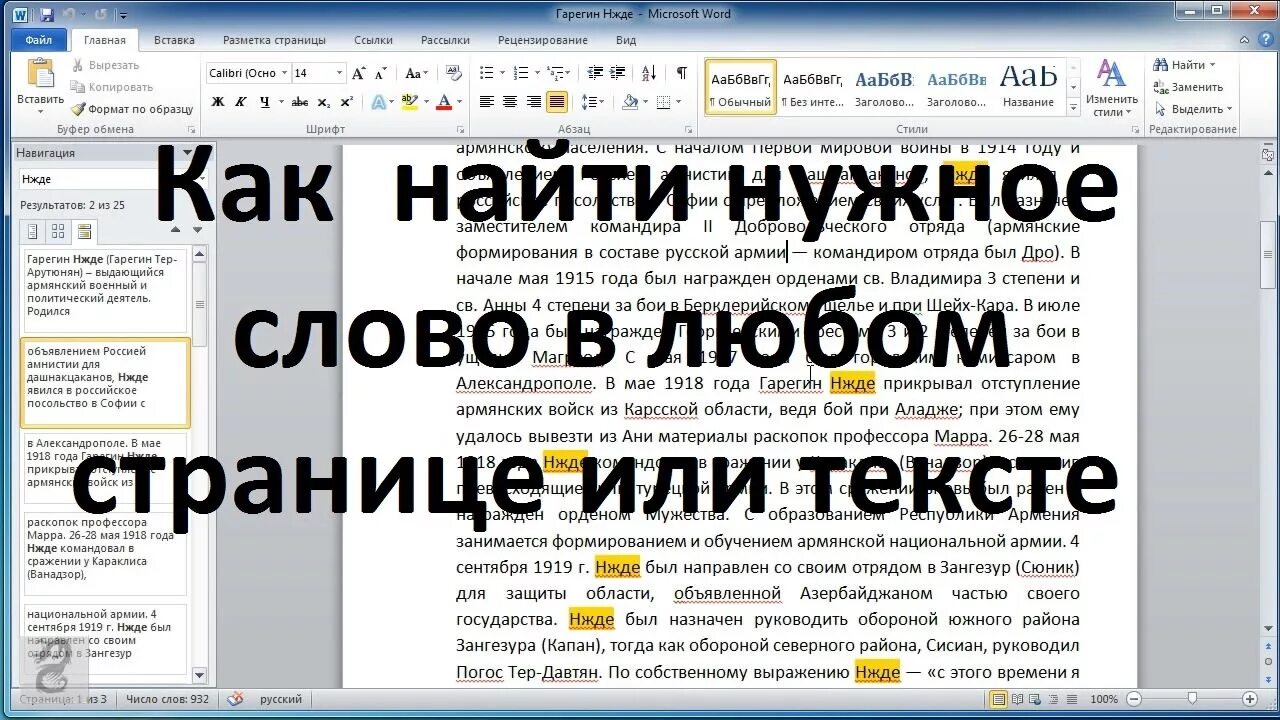1280x720 pixels.
Task: Increase font size with the grow font icon
Action: [x=360, y=73]
